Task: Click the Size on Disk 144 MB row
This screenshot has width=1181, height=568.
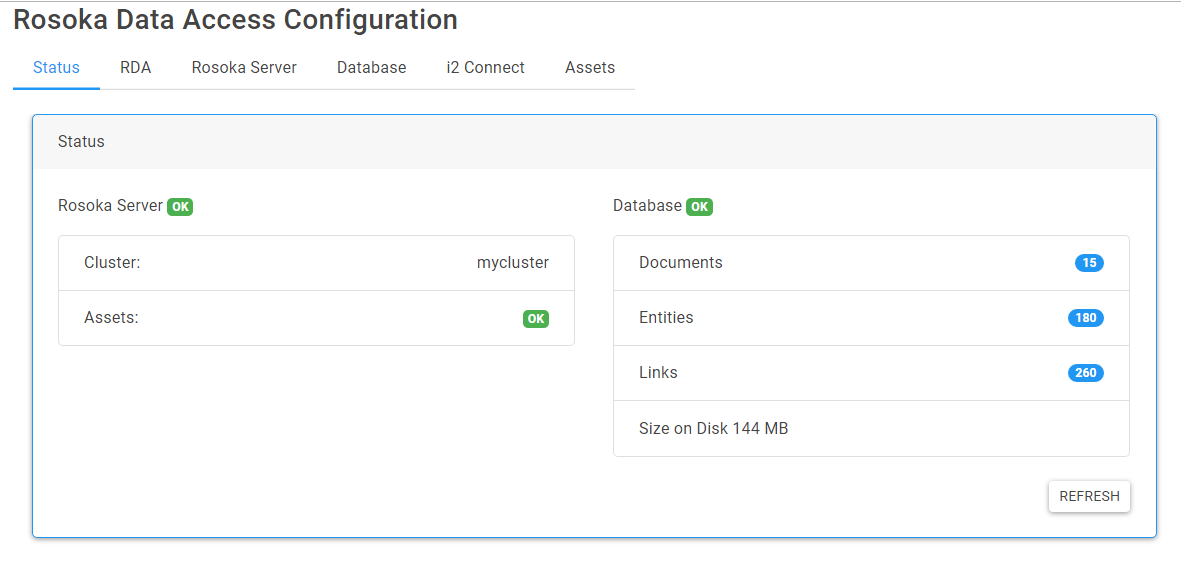Action: click(x=713, y=429)
